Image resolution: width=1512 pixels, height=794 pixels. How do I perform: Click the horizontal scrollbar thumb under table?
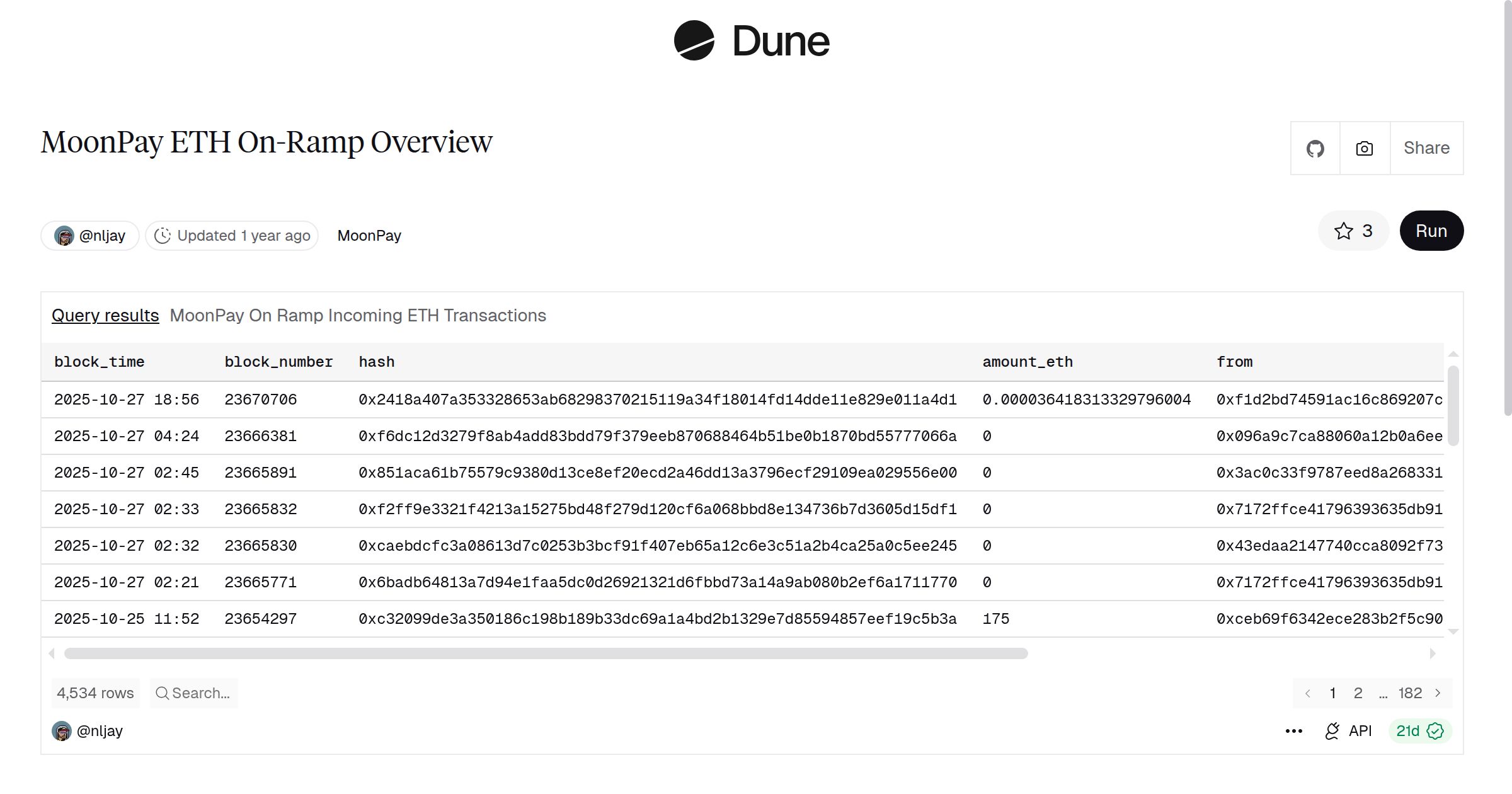click(546, 653)
